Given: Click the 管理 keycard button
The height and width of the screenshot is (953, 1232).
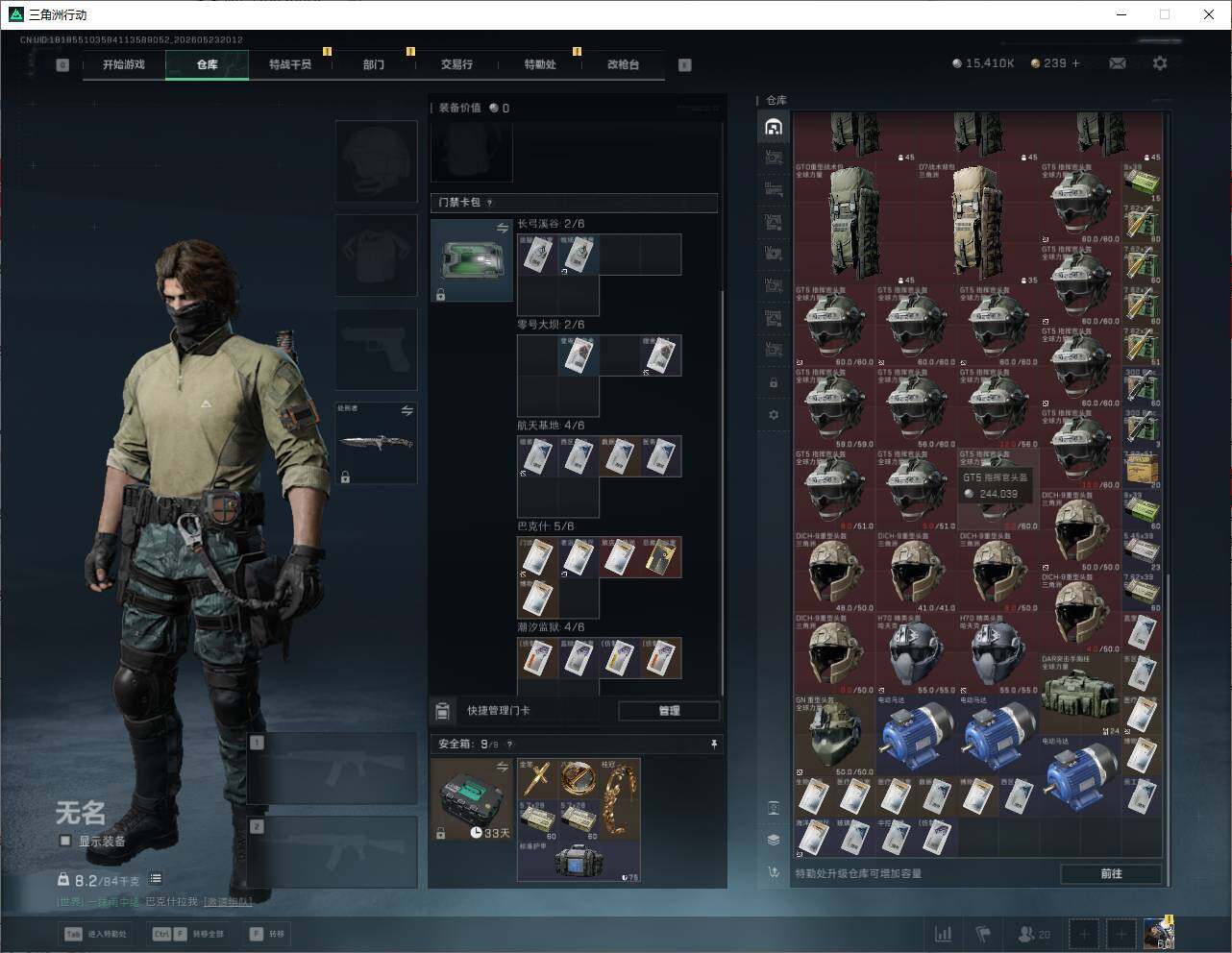Looking at the screenshot, I should coord(669,711).
